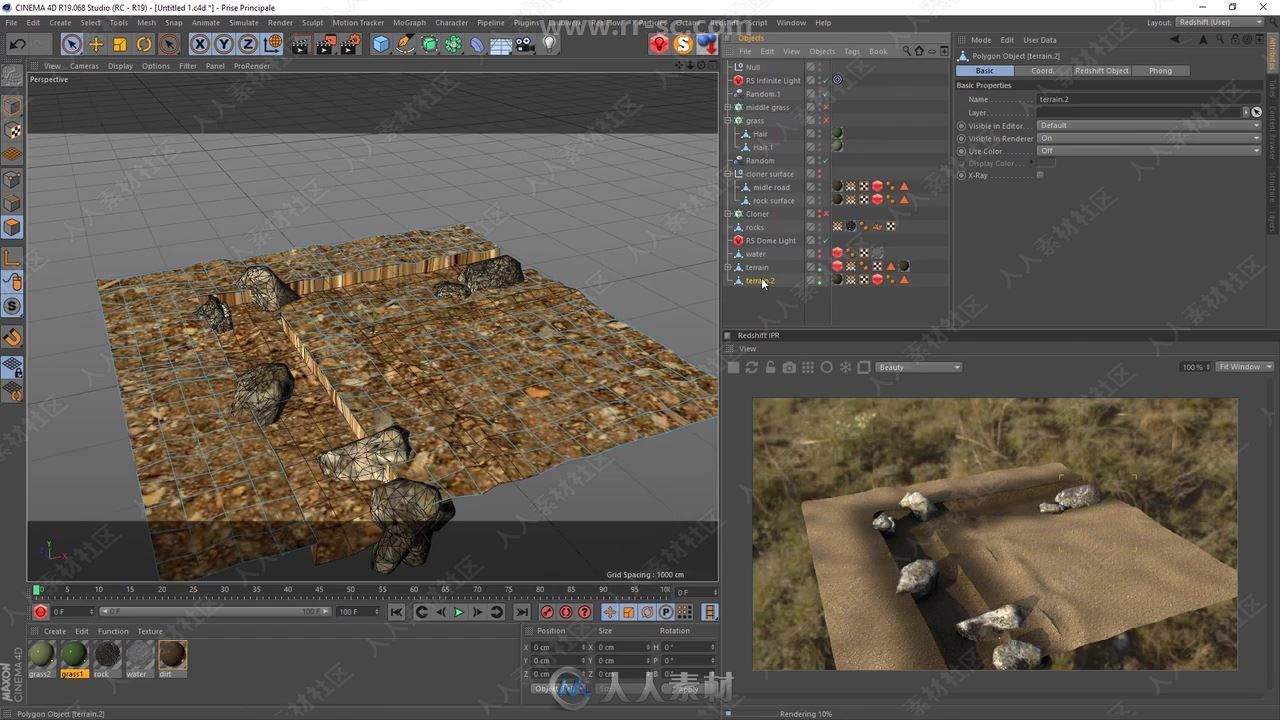The height and width of the screenshot is (720, 1280).
Task: Open the Beauty AOV dropdown in Redshift IPR
Action: coord(919,367)
